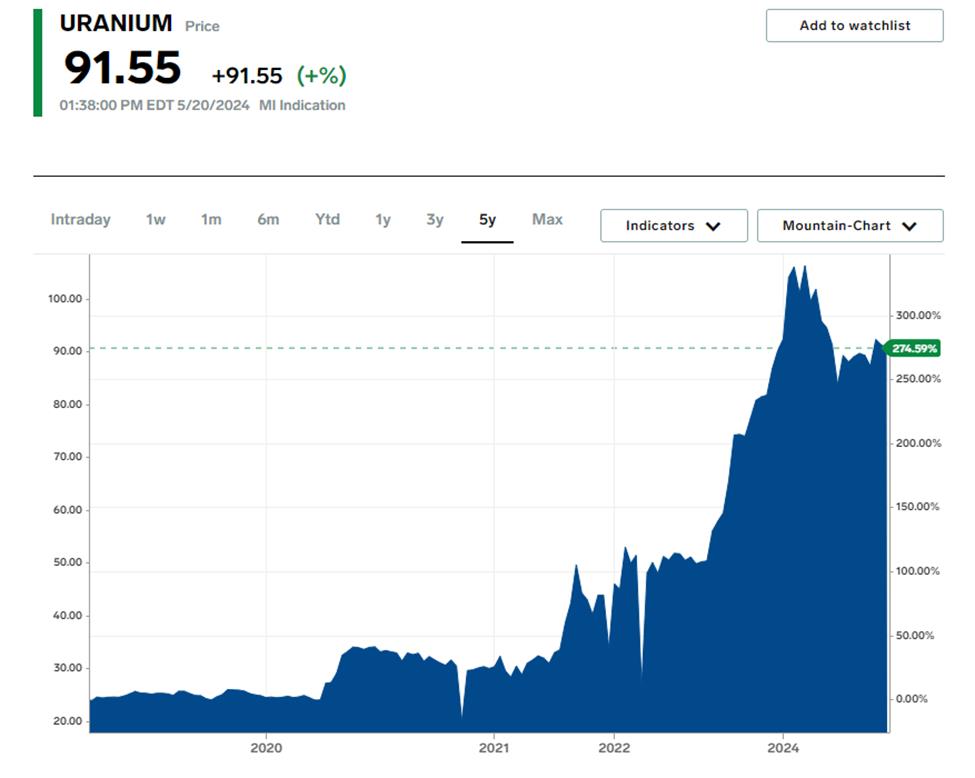Switch chart to Ytd range
This screenshot has height=778, width=975.
point(327,220)
